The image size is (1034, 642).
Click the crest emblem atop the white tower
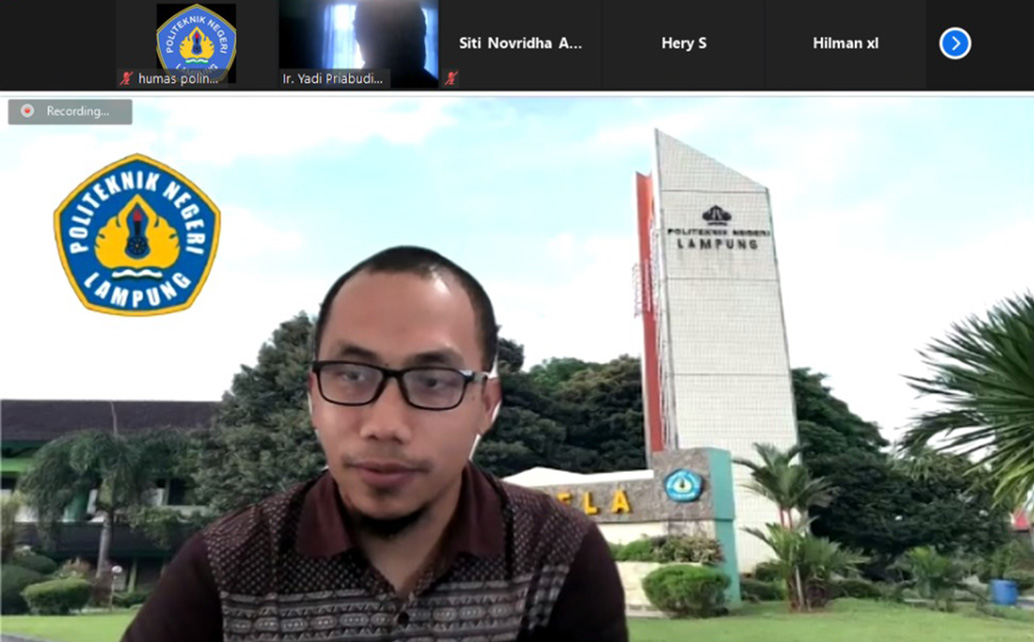coord(716,214)
